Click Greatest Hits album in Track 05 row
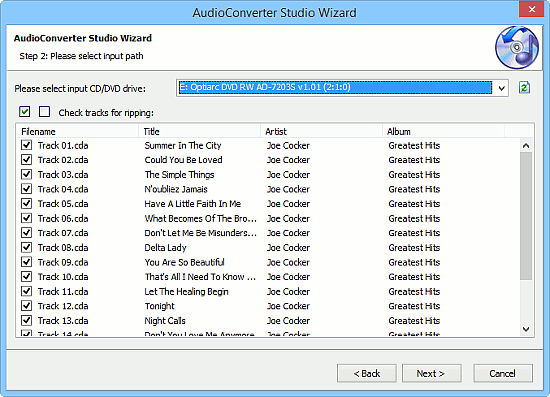Image resolution: width=550 pixels, height=397 pixels. [x=414, y=204]
